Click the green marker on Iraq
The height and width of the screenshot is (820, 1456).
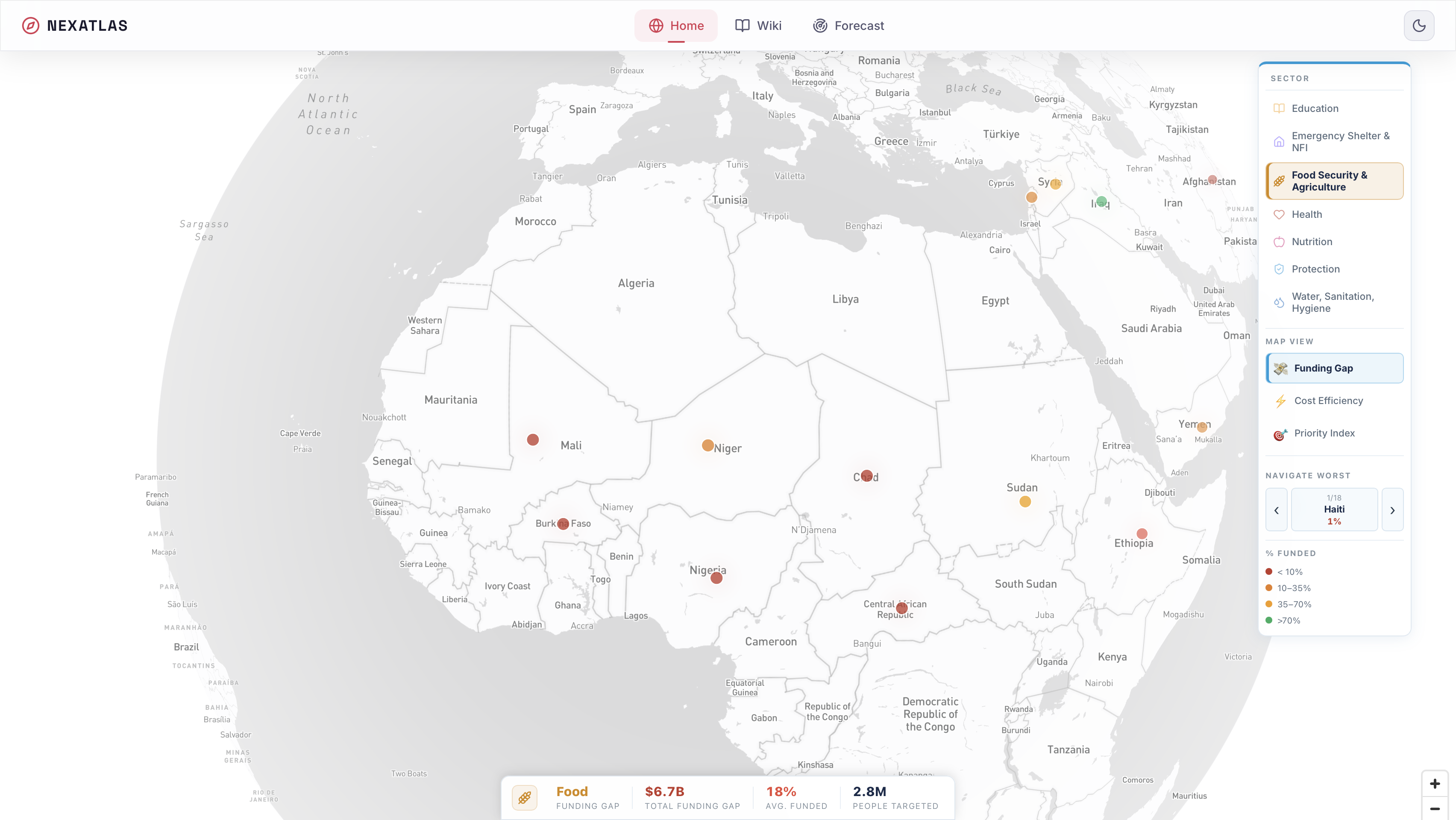tap(1101, 201)
